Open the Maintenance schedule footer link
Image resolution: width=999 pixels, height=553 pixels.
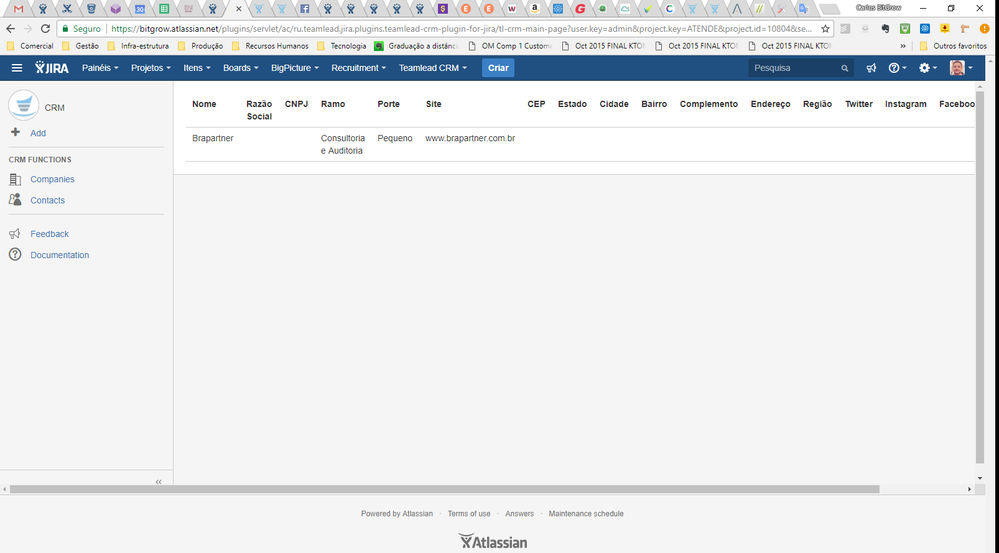[x=586, y=514]
